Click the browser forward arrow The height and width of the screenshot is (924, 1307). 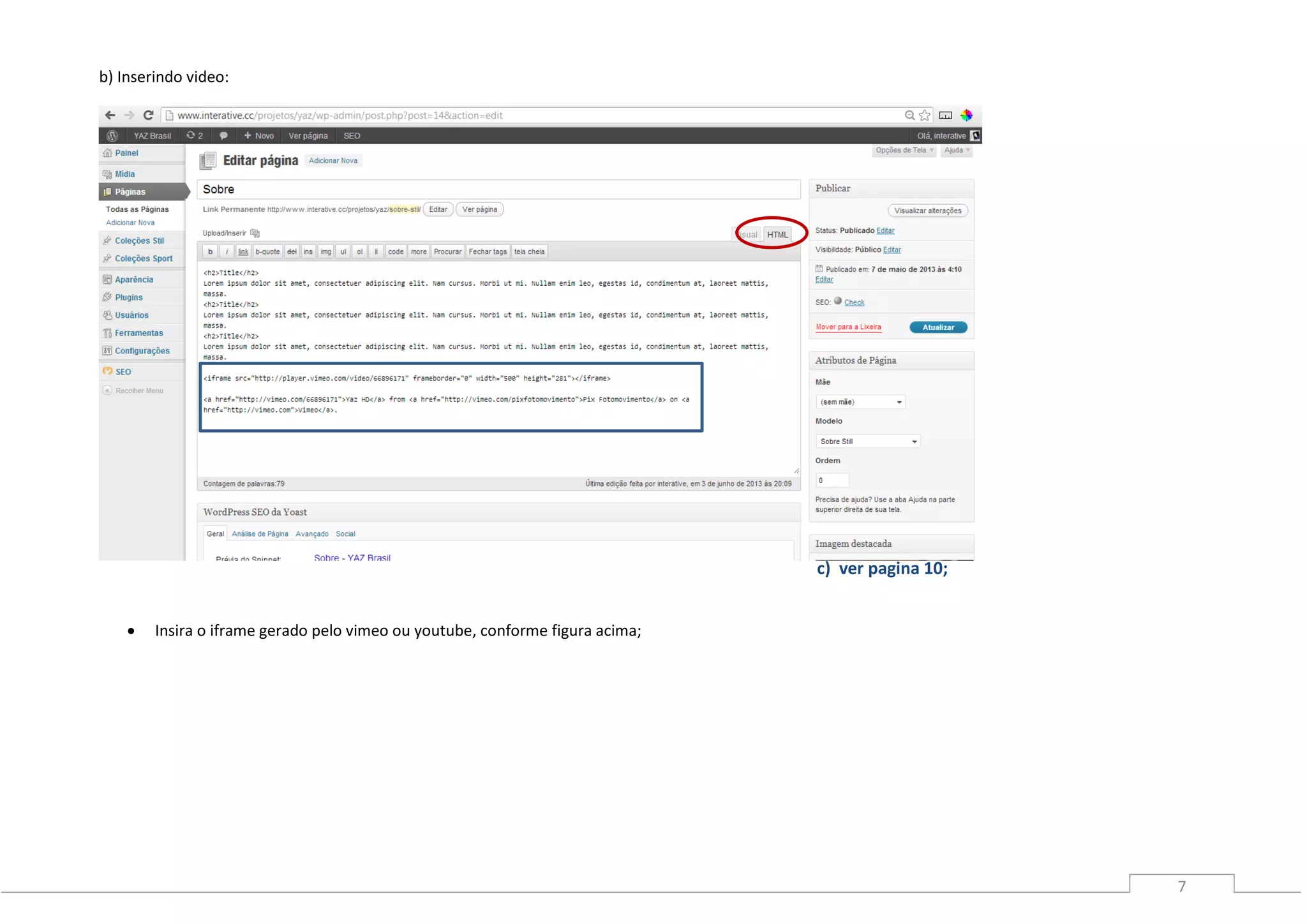[x=130, y=115]
